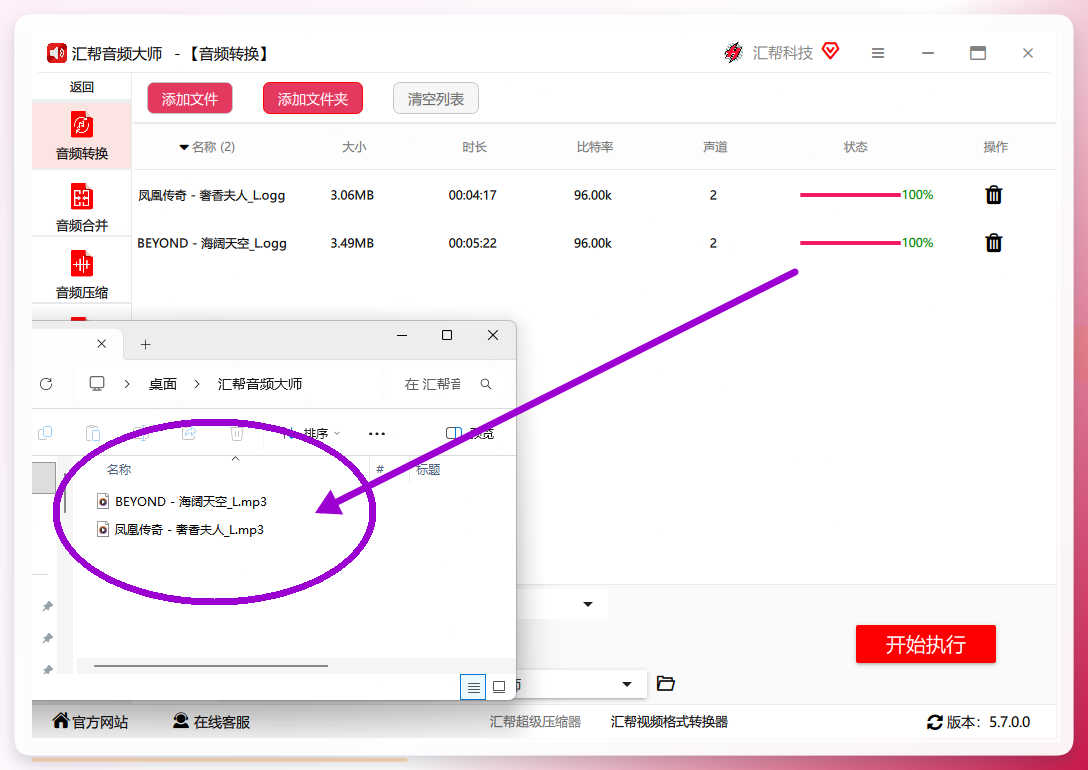Image resolution: width=1088 pixels, height=770 pixels.
Task: Click the Explorer # column header
Action: point(380,470)
